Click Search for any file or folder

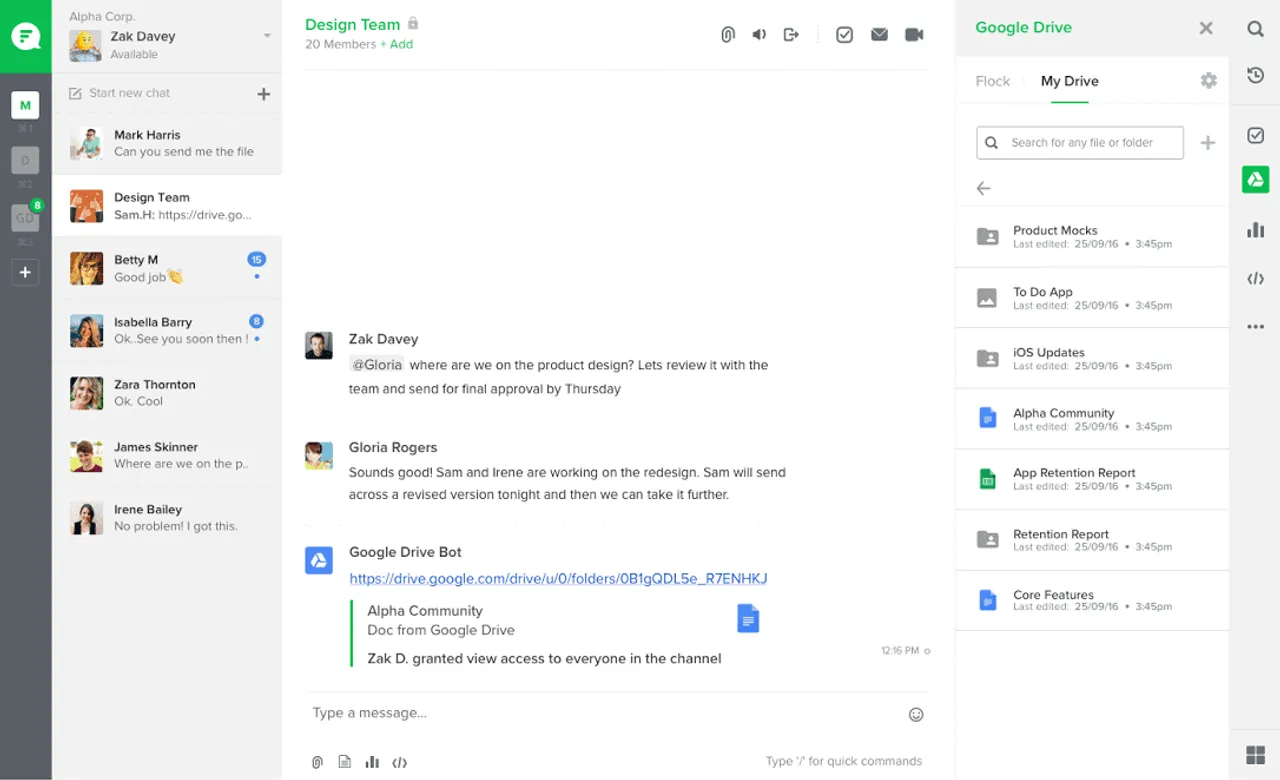[x=1080, y=142]
